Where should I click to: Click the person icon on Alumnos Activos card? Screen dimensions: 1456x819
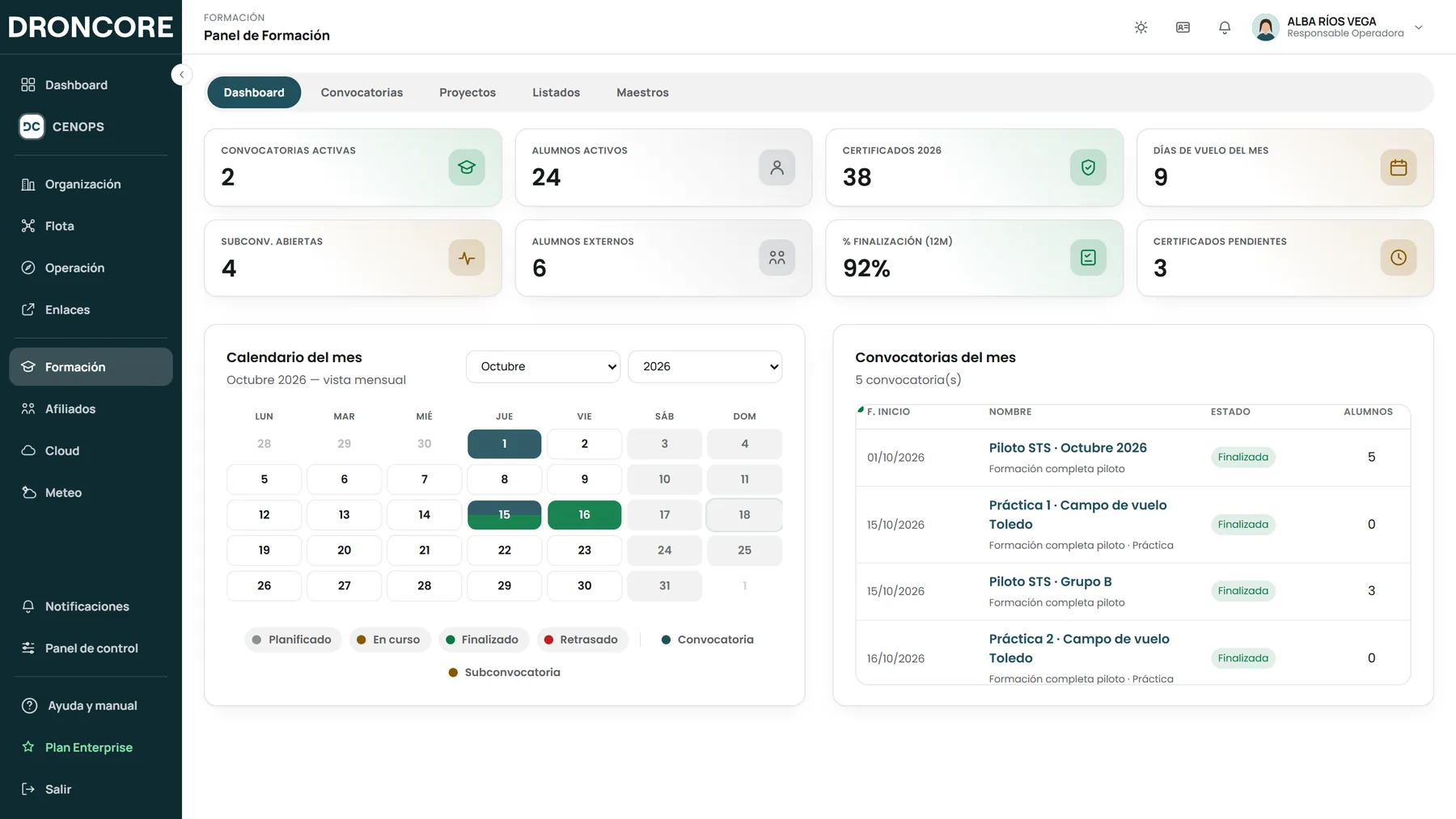[x=777, y=167]
